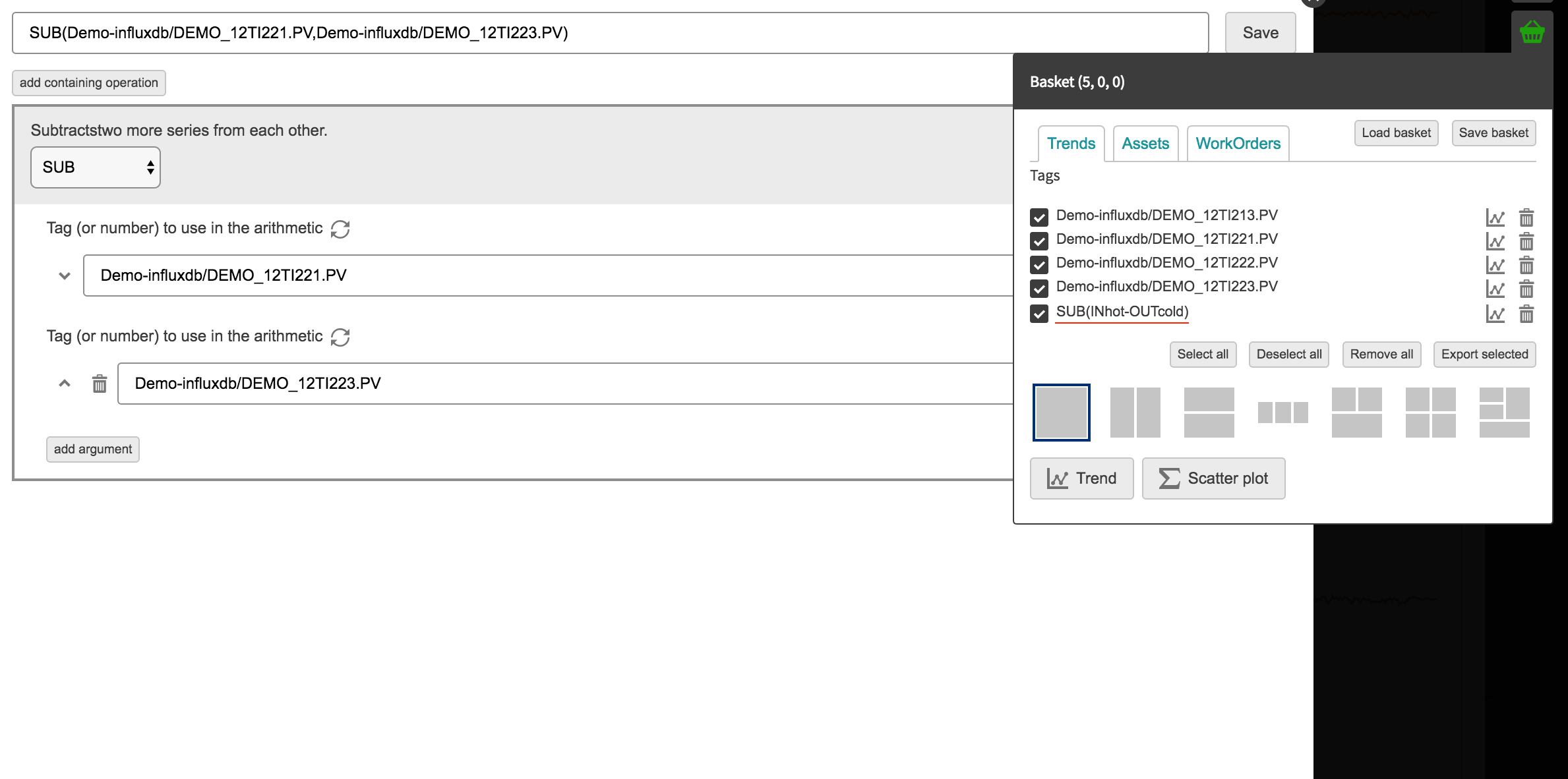The image size is (1568, 779).
Task: Click Select all tags
Action: [x=1203, y=355]
